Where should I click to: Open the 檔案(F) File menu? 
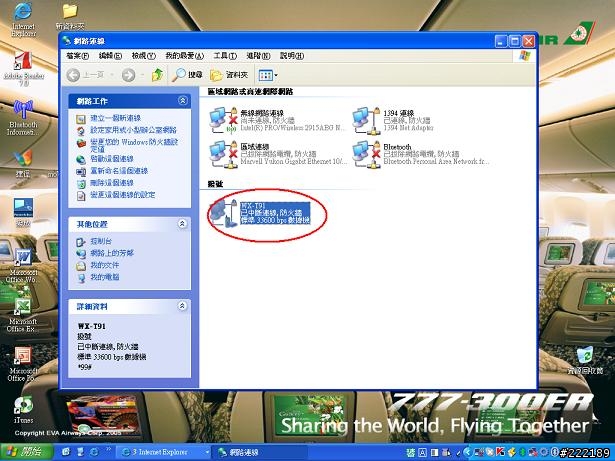77,56
